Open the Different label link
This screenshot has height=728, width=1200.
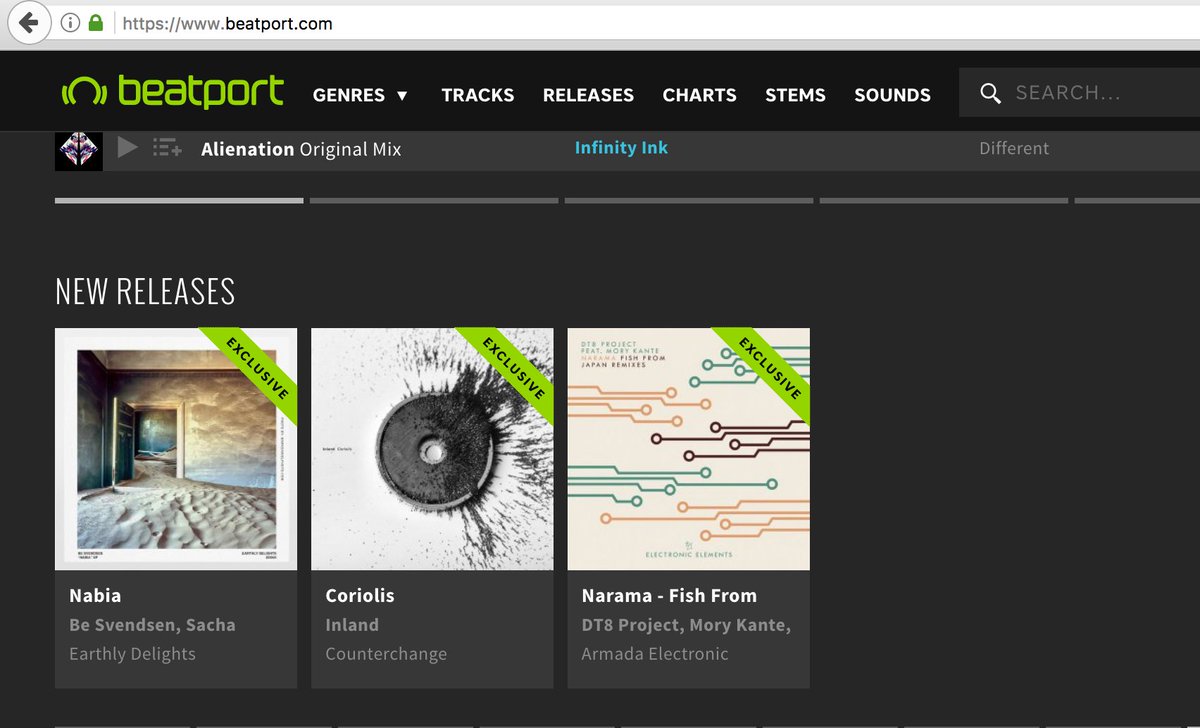point(1014,148)
